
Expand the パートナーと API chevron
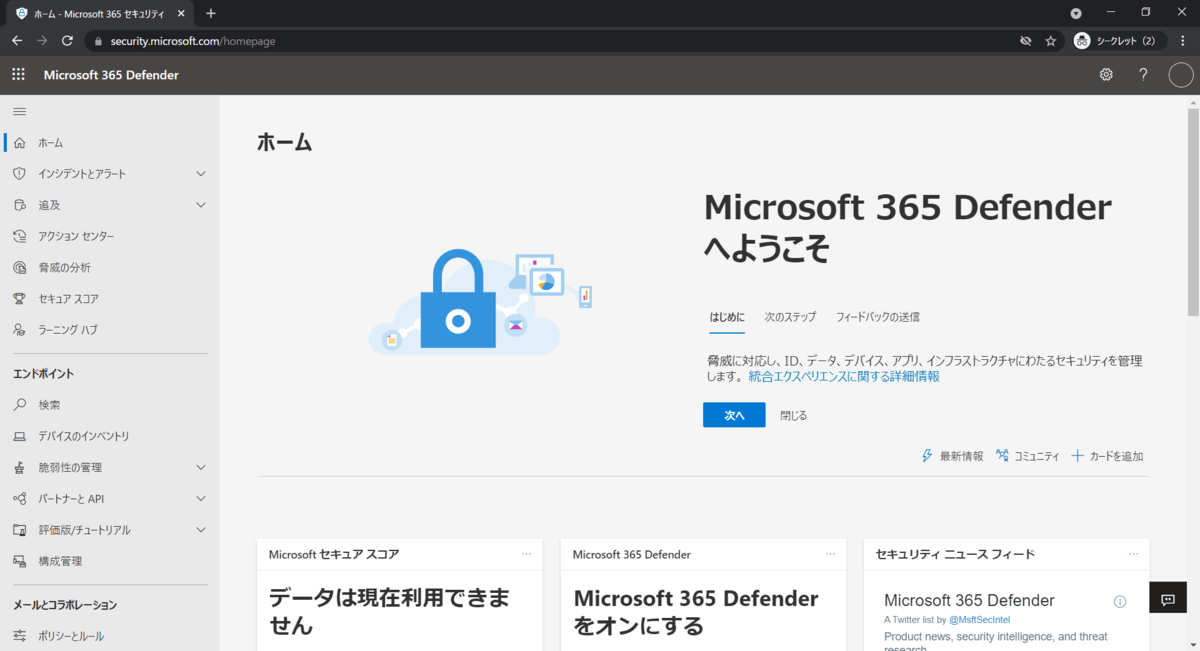[201, 498]
